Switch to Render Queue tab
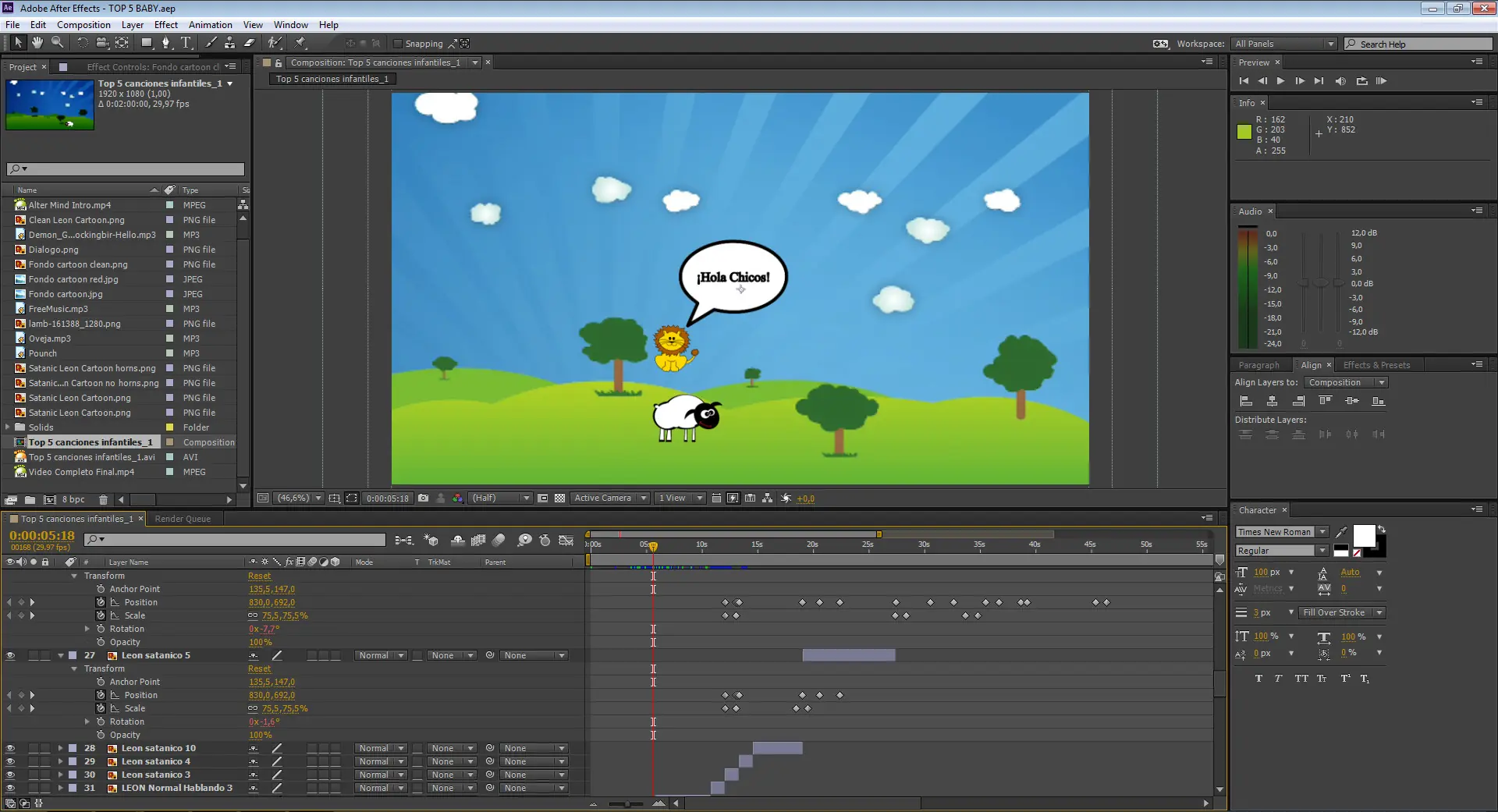This screenshot has height=812, width=1498. point(183,519)
